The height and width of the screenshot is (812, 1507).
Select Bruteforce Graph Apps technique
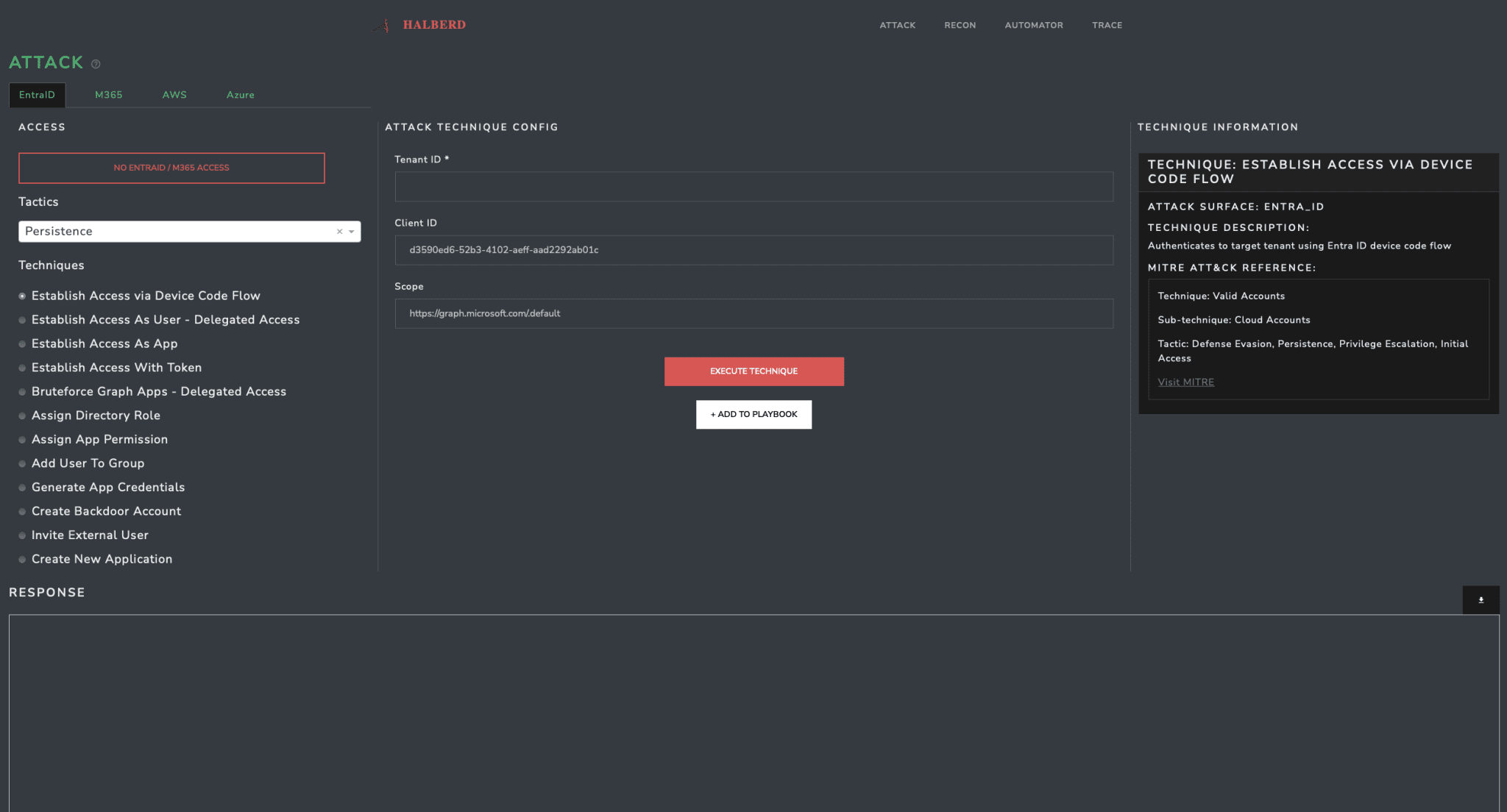point(158,392)
